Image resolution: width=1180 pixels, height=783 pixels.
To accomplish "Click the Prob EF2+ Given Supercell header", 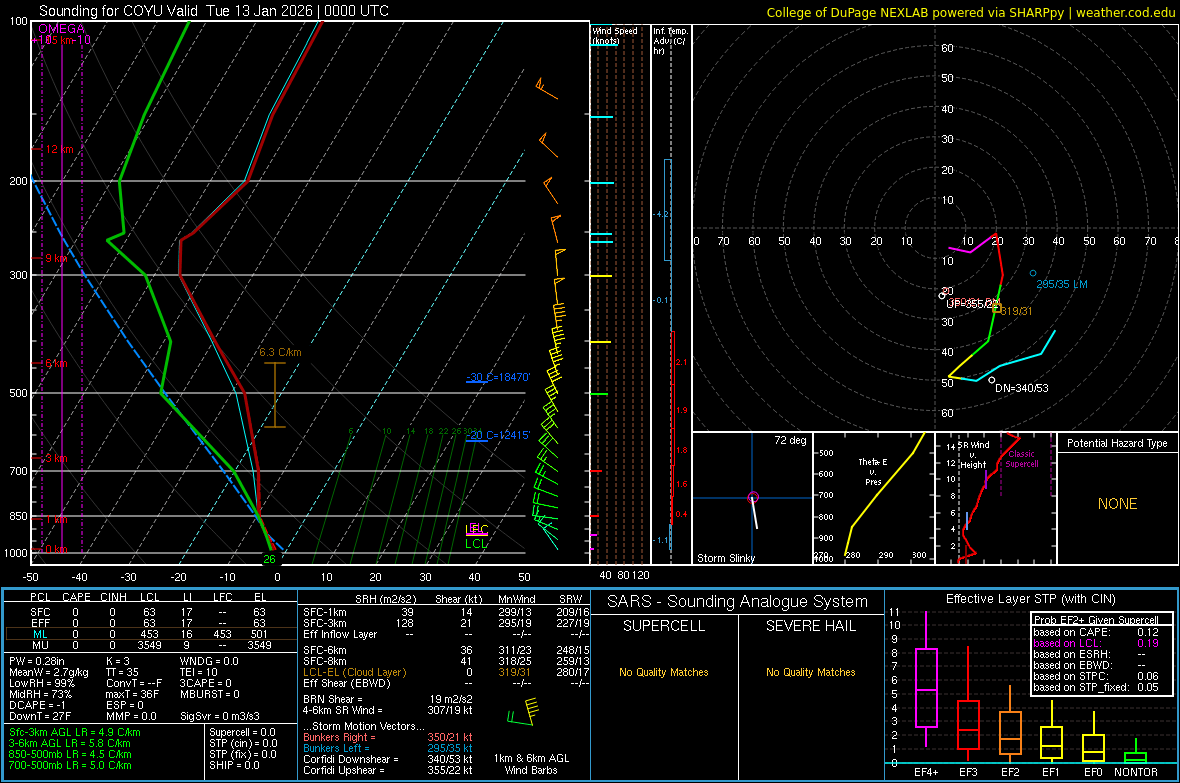I will pyautogui.click(x=1096, y=620).
